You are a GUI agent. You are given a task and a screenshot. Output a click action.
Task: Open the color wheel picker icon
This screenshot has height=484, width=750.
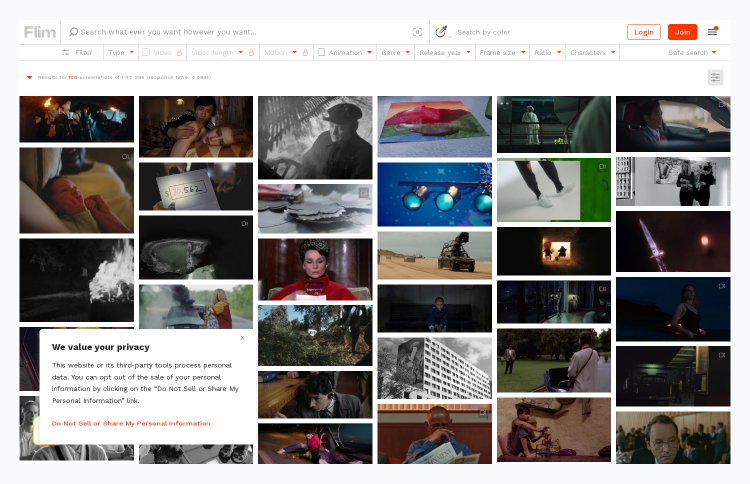click(441, 32)
